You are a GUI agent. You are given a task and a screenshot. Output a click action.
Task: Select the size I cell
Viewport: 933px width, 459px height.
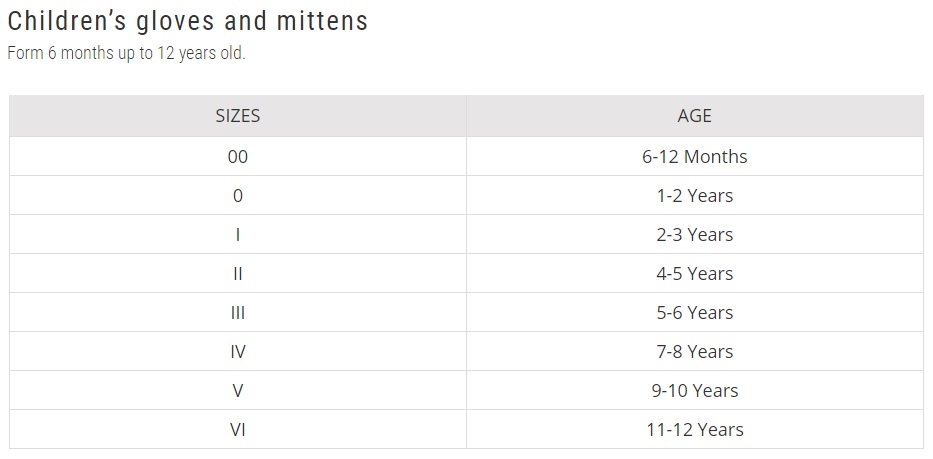click(x=237, y=235)
